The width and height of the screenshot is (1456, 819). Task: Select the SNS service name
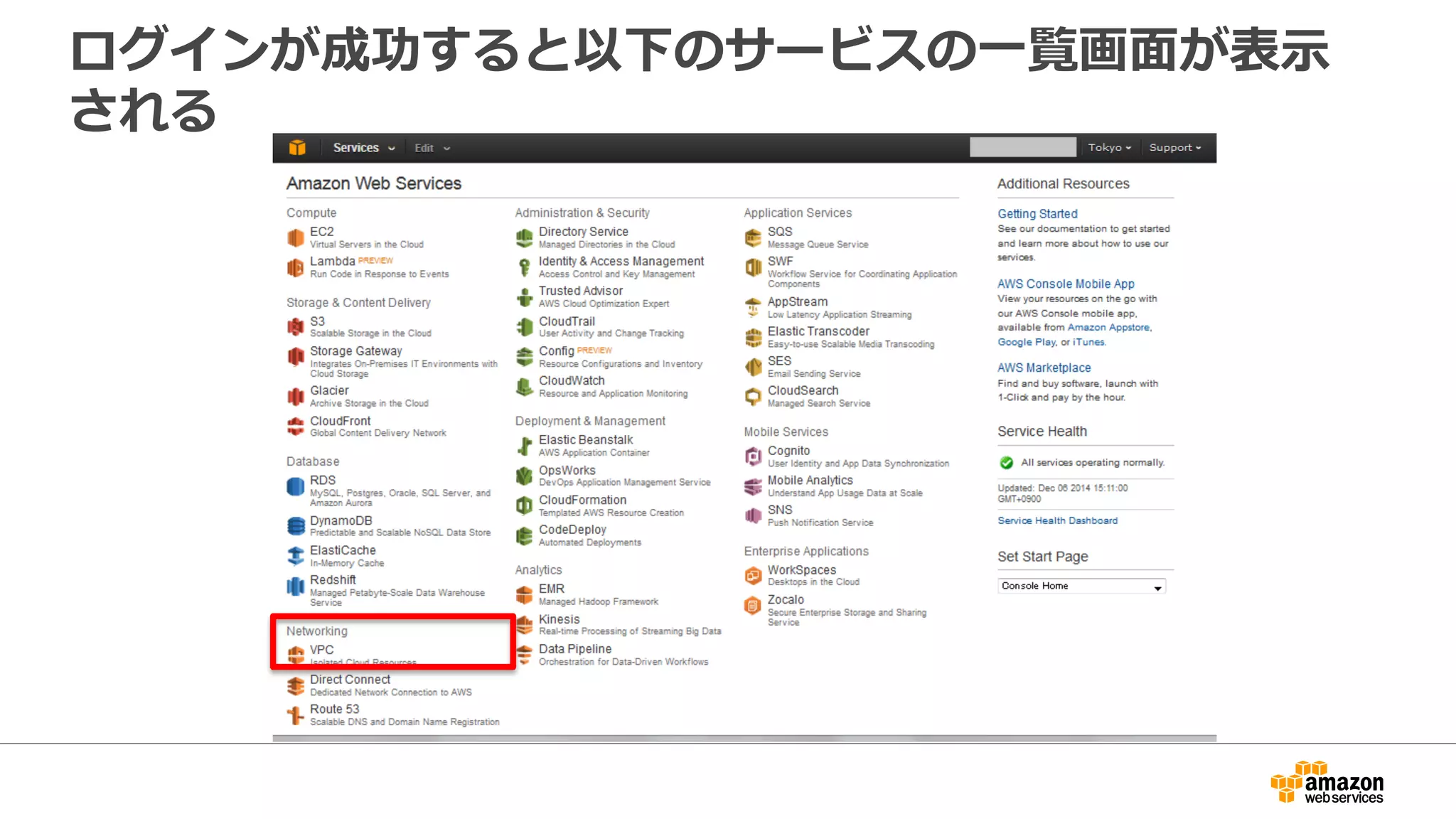[x=780, y=510]
